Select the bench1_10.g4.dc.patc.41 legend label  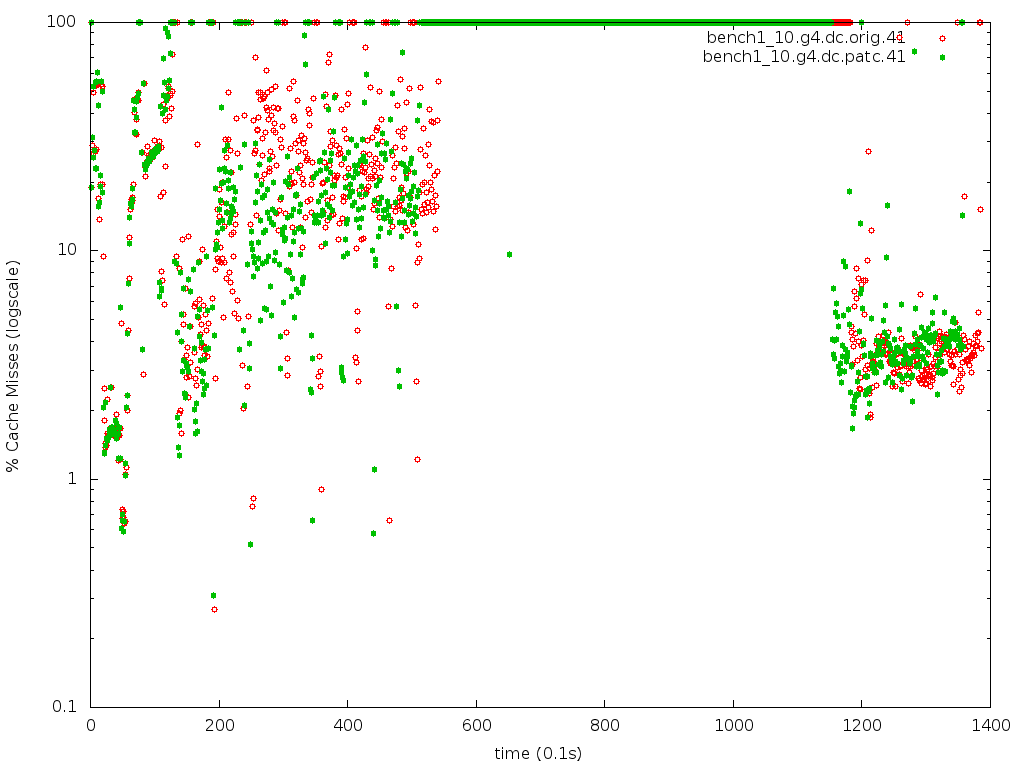tap(804, 57)
